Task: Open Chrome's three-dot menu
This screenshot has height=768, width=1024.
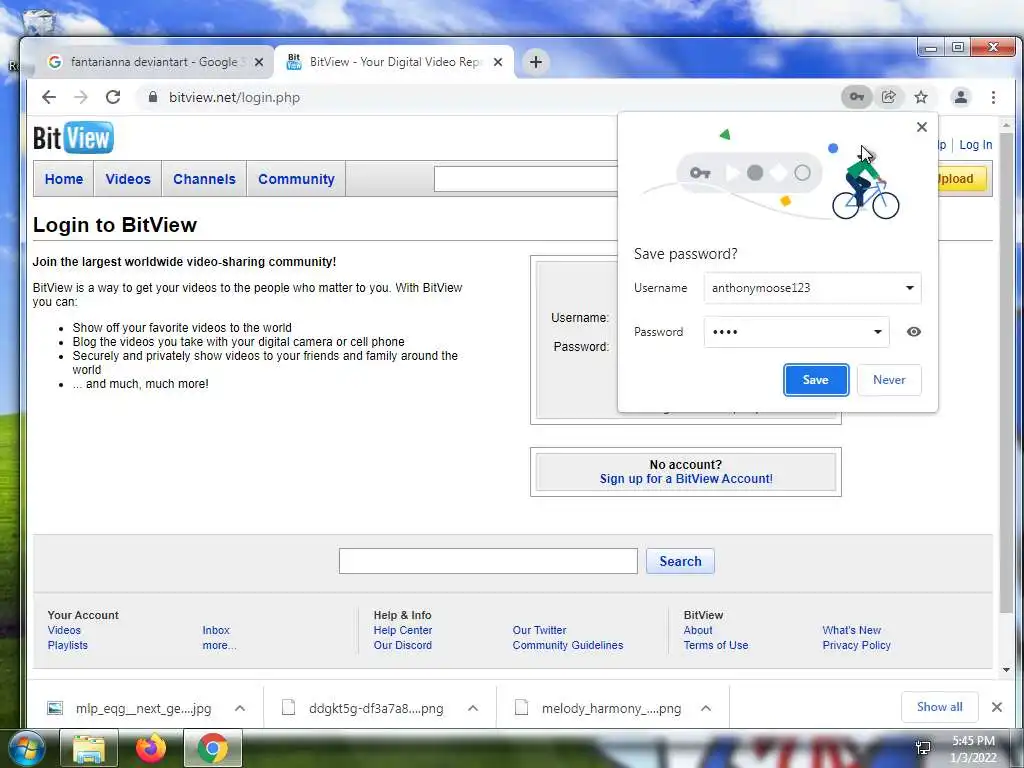Action: click(993, 97)
